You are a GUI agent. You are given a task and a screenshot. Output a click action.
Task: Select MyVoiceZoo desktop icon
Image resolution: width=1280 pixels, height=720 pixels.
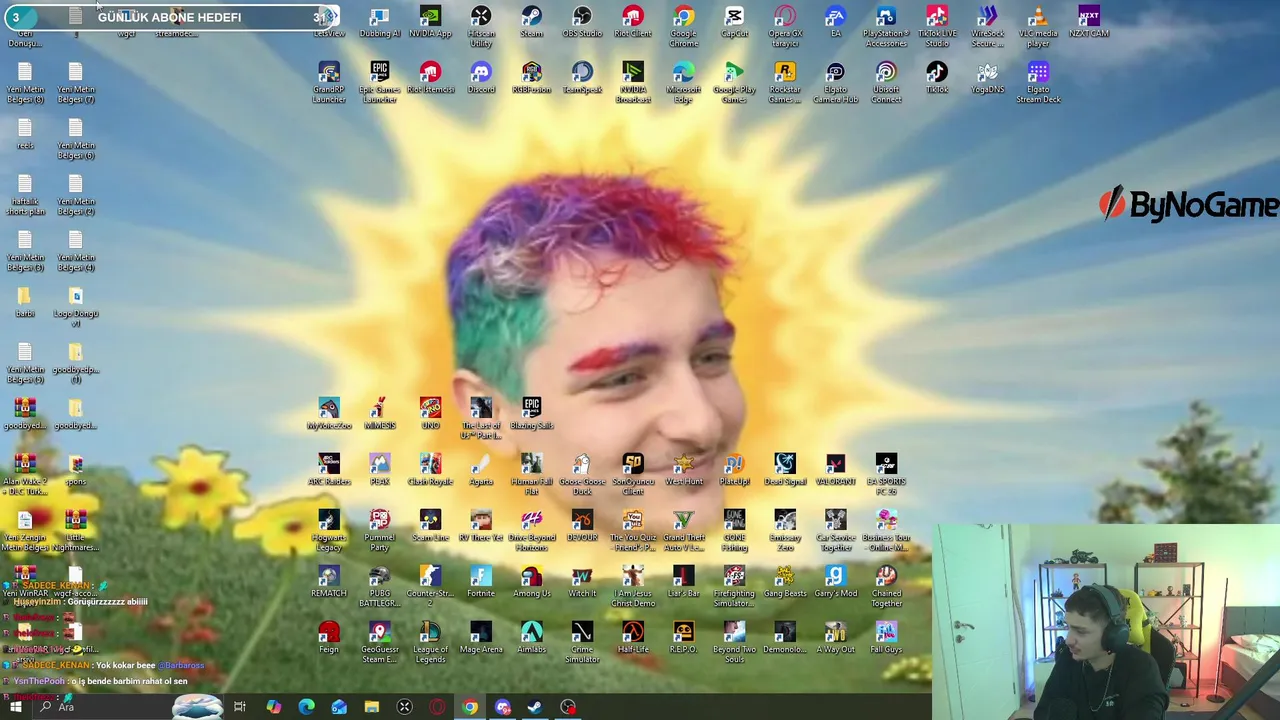click(x=329, y=414)
